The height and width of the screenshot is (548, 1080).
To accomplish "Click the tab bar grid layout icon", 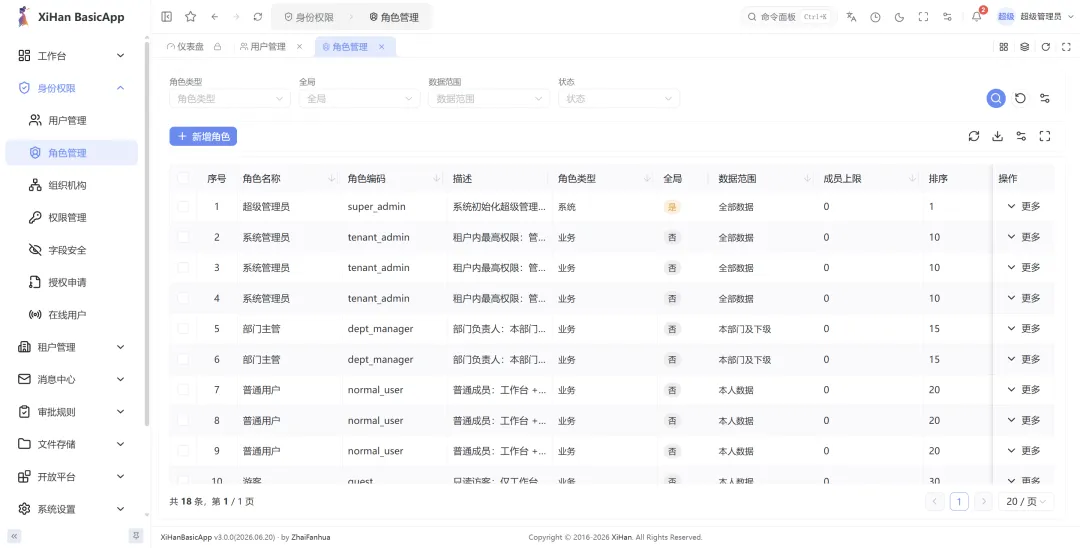I will pyautogui.click(x=1004, y=47).
